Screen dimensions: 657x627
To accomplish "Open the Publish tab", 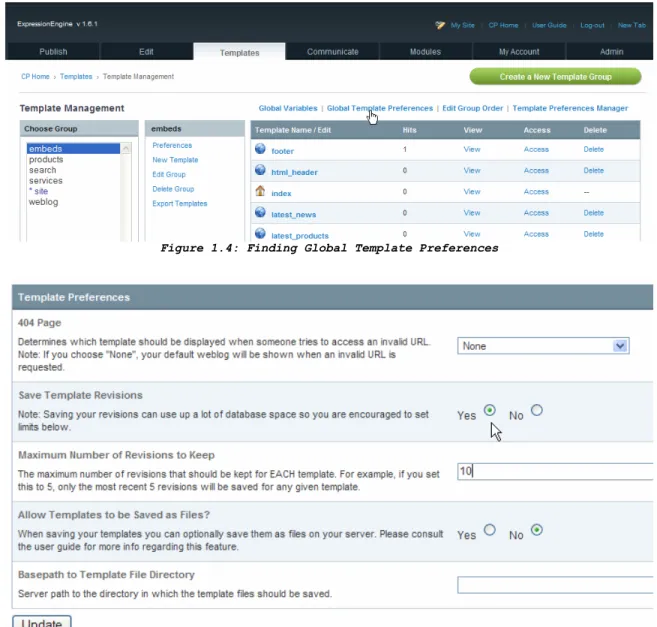I will pos(53,52).
